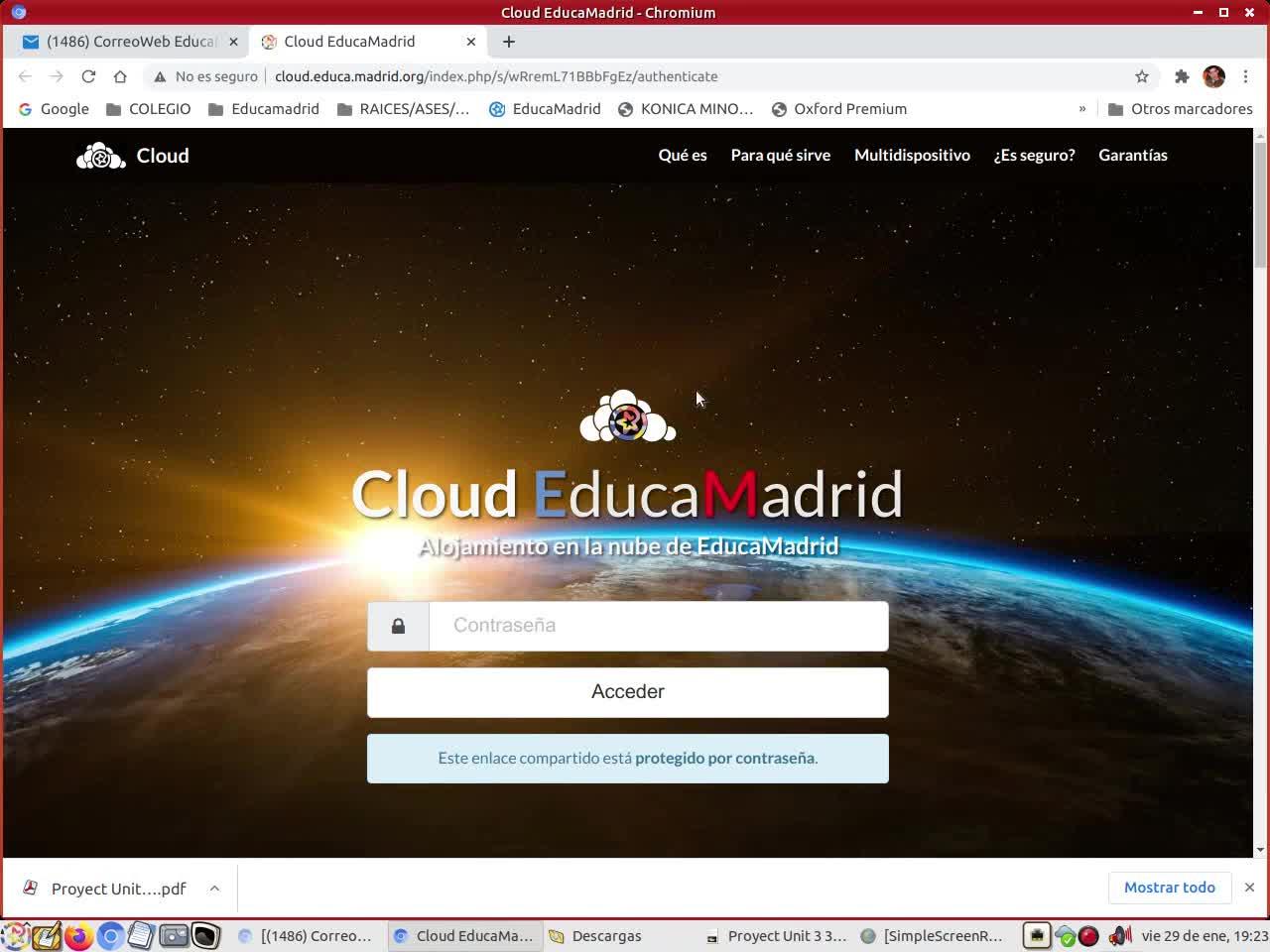Open the new tab plus button
Viewport: 1270px width, 952px height.
[509, 42]
